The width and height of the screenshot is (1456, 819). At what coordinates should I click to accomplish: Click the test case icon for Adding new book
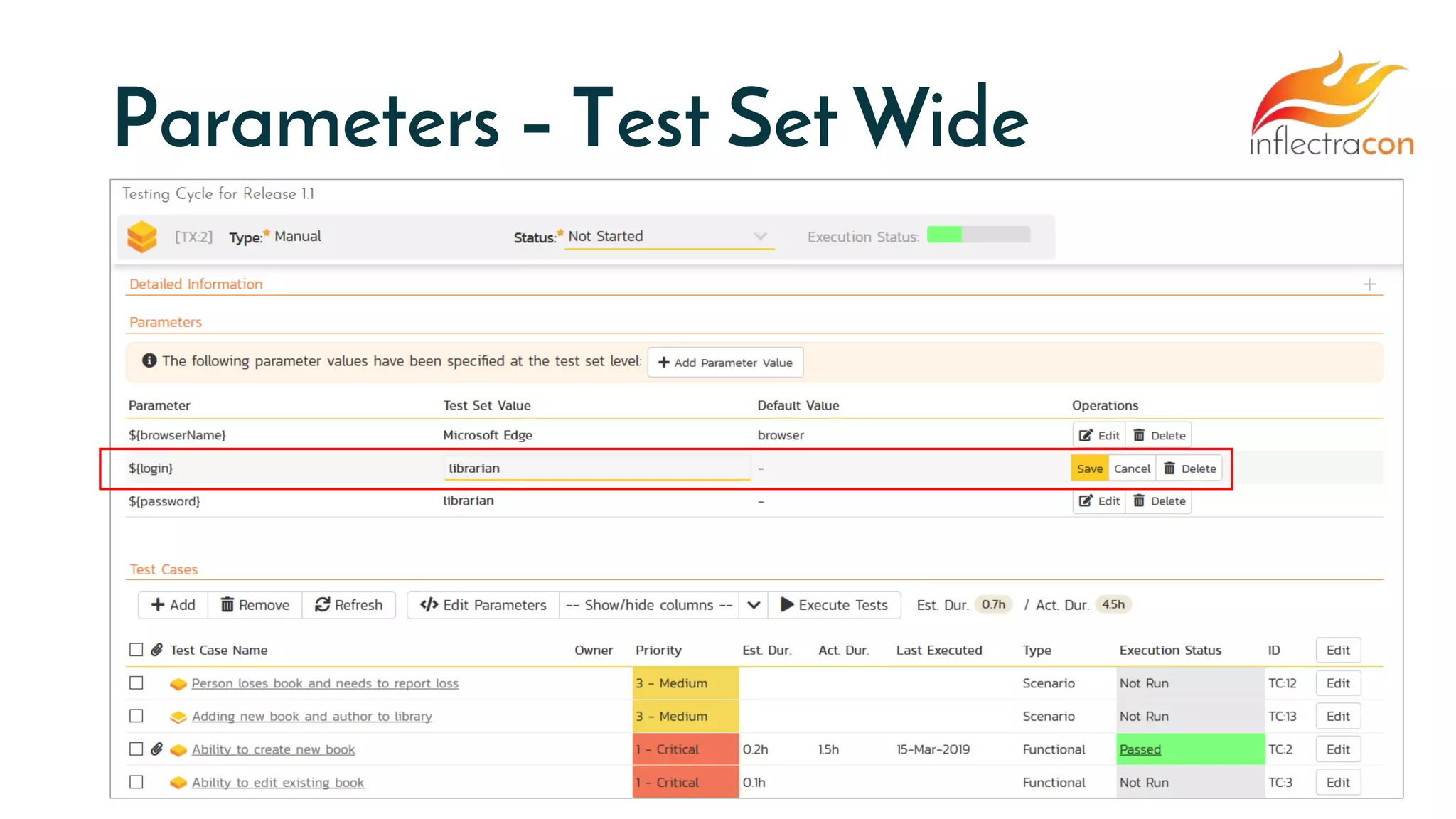tap(178, 717)
